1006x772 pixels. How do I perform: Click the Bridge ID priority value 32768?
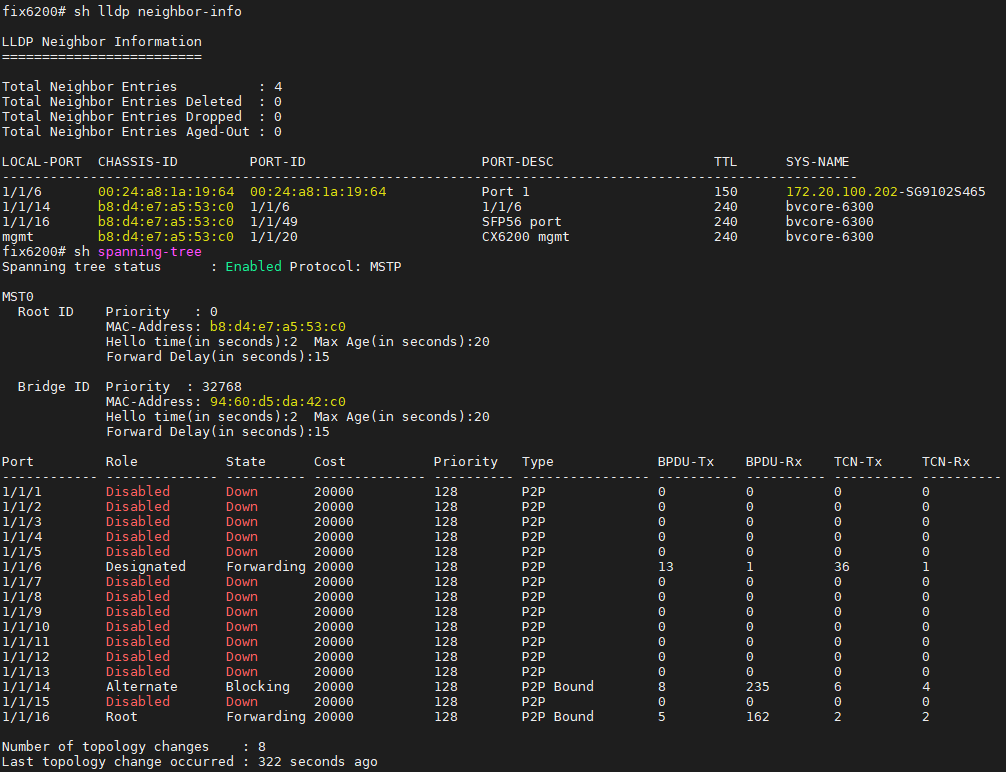click(x=222, y=386)
